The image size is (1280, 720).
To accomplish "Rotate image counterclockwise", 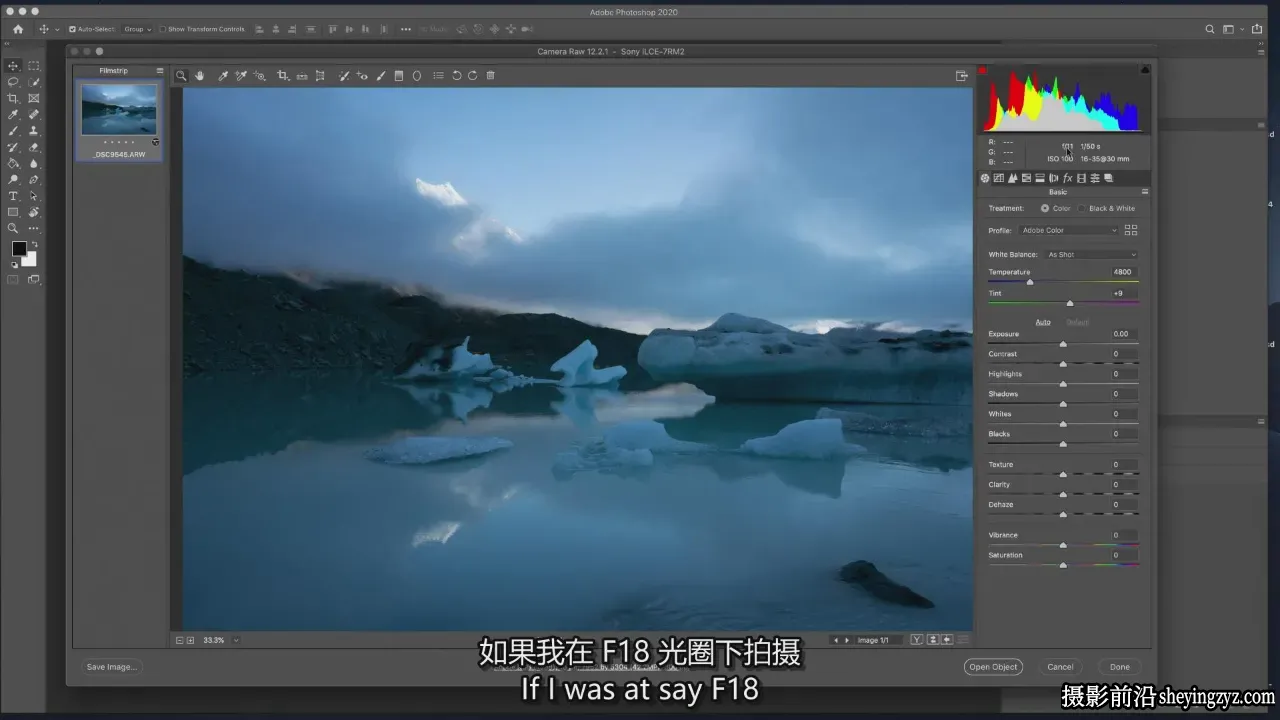I will pyautogui.click(x=457, y=76).
